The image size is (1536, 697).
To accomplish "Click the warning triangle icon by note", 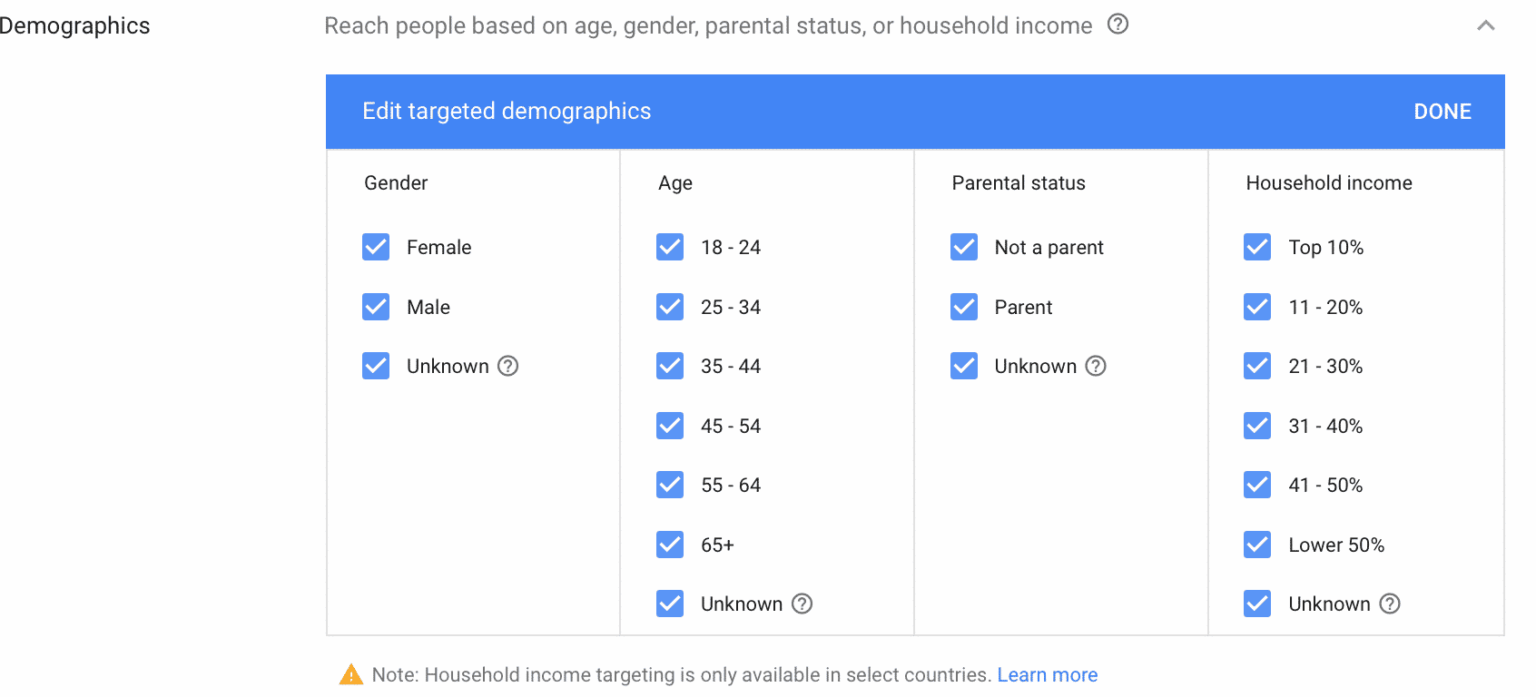I will (x=351, y=675).
